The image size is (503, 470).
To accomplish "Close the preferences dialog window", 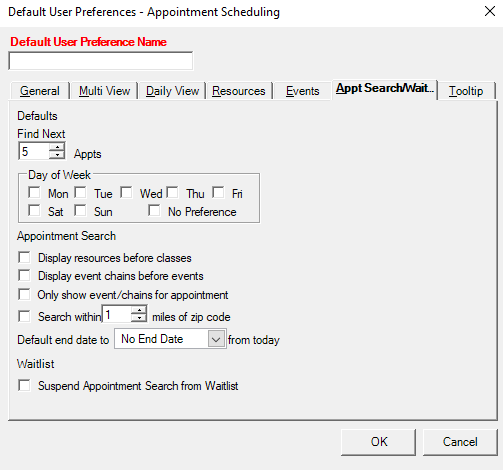I will coord(490,11).
